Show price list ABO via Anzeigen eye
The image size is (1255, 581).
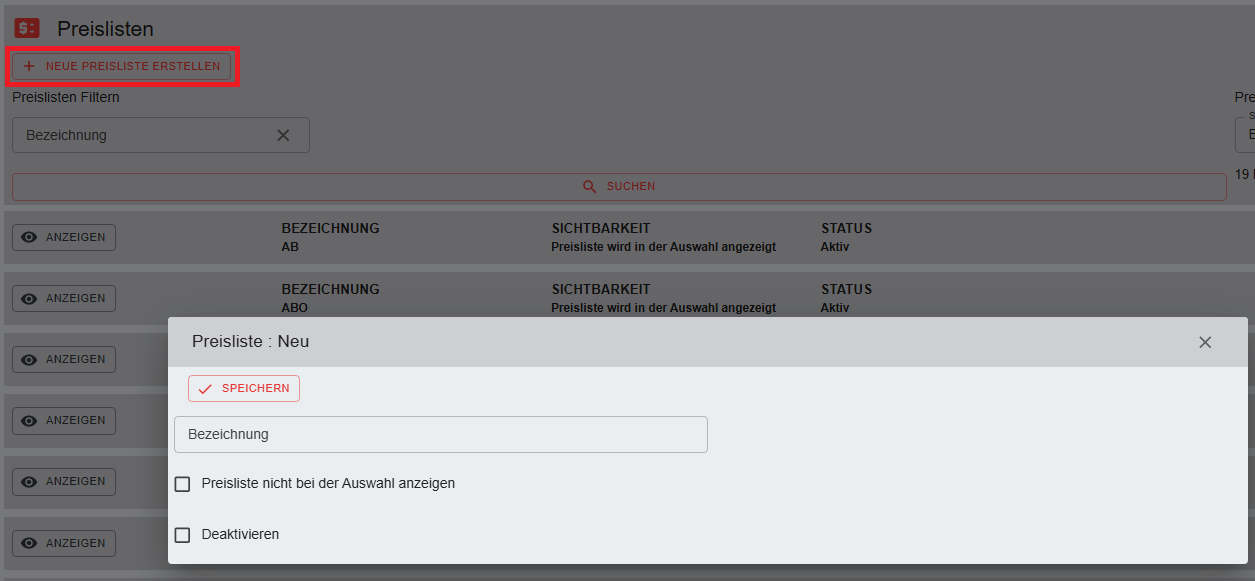tap(30, 299)
